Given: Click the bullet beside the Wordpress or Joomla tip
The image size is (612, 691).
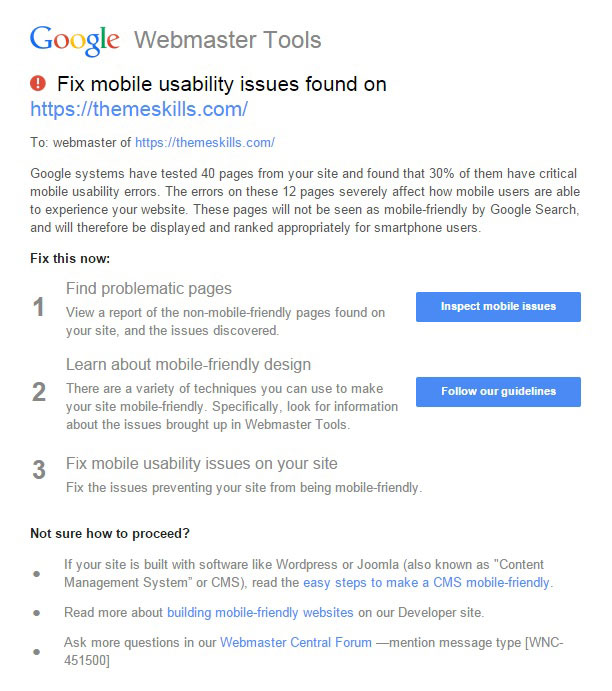Looking at the screenshot, I should point(37,574).
